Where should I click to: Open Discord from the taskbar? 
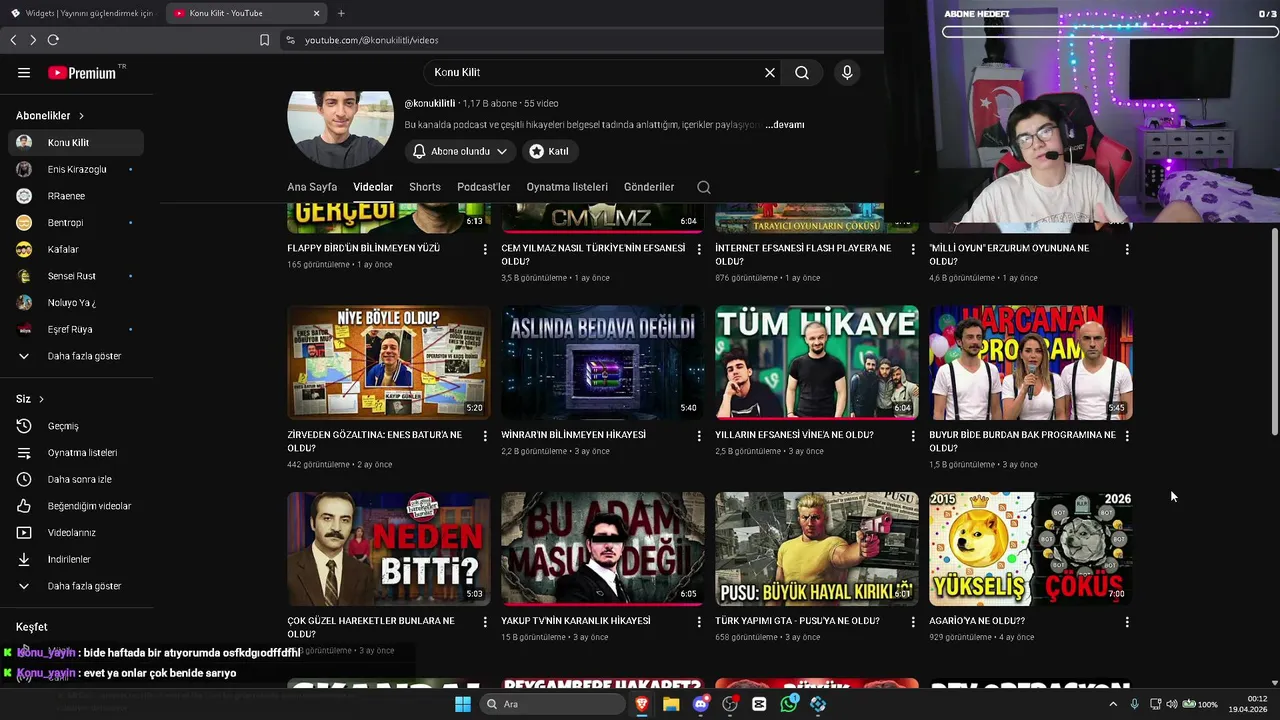coord(701,704)
